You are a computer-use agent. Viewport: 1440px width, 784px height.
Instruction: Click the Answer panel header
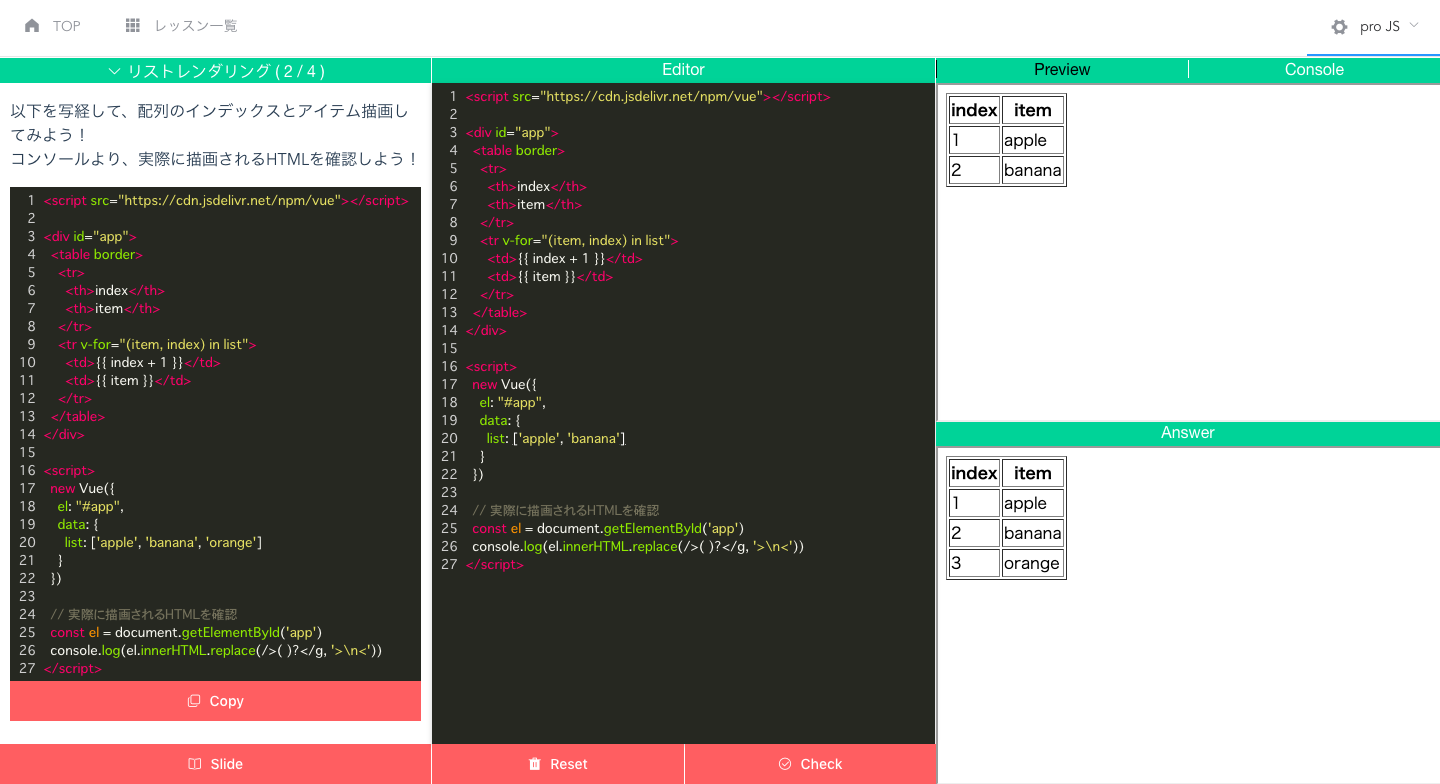click(1187, 433)
